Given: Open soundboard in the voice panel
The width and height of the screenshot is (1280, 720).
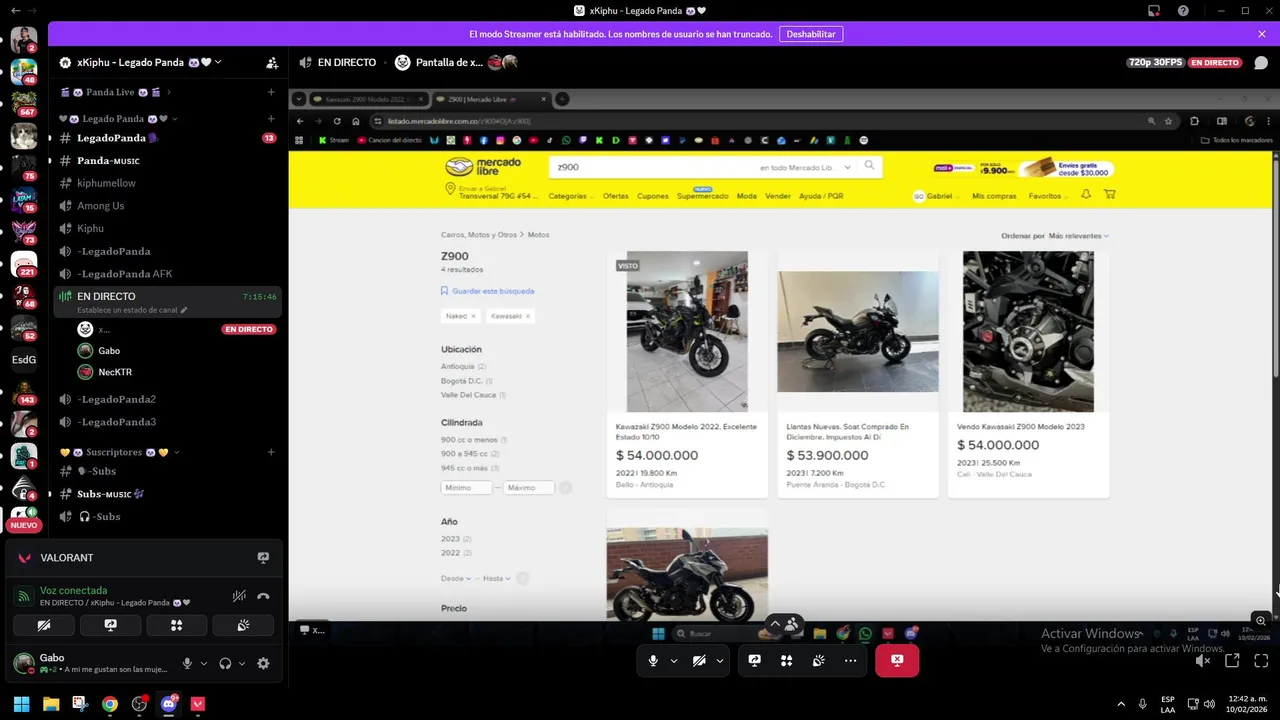Looking at the screenshot, I should pyautogui.click(x=243, y=625).
